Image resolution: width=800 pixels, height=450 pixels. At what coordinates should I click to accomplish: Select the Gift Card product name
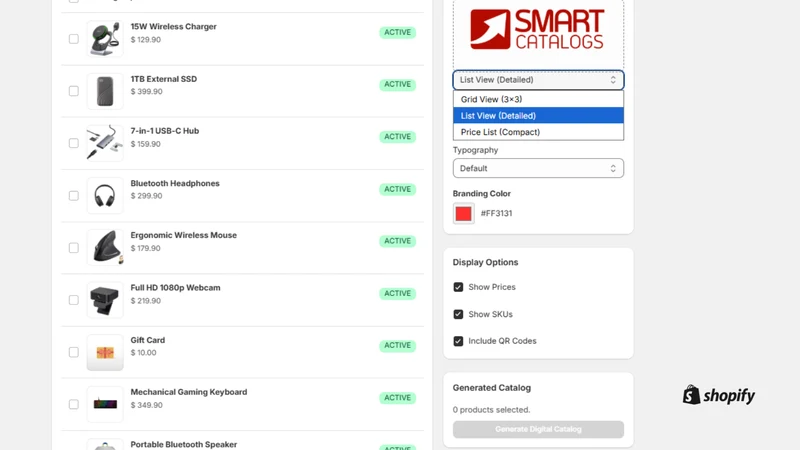pyautogui.click(x=148, y=340)
